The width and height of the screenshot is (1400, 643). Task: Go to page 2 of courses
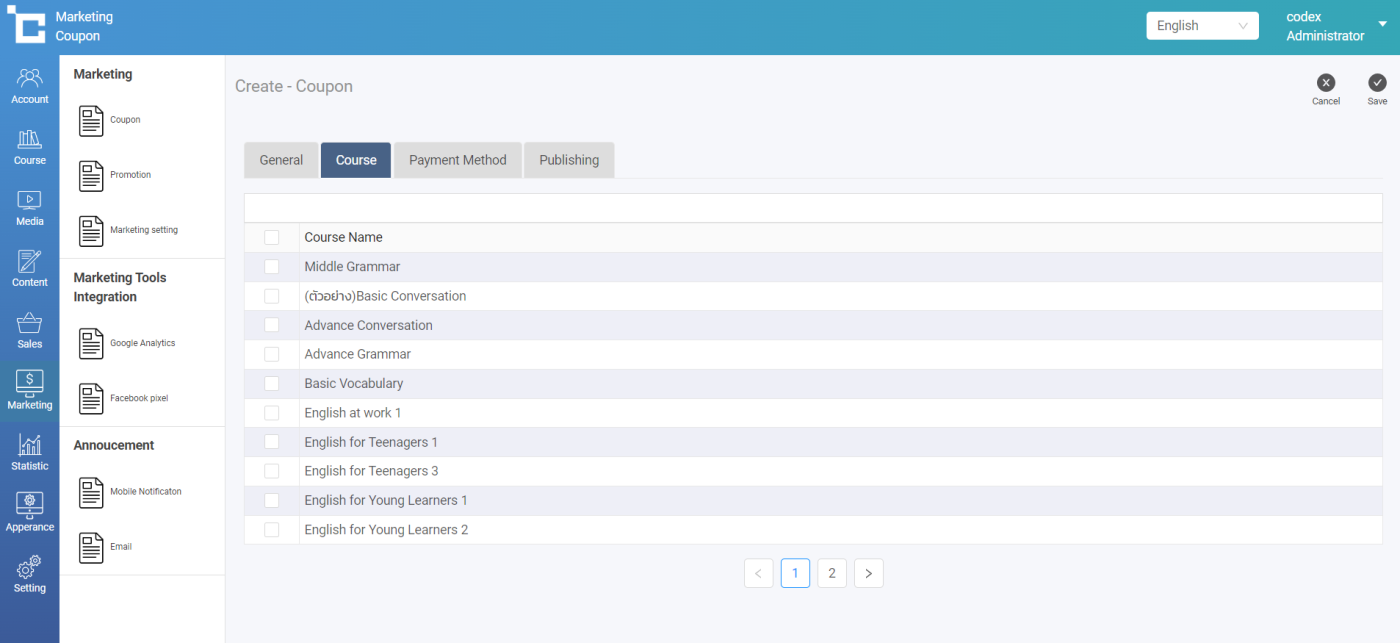point(831,573)
